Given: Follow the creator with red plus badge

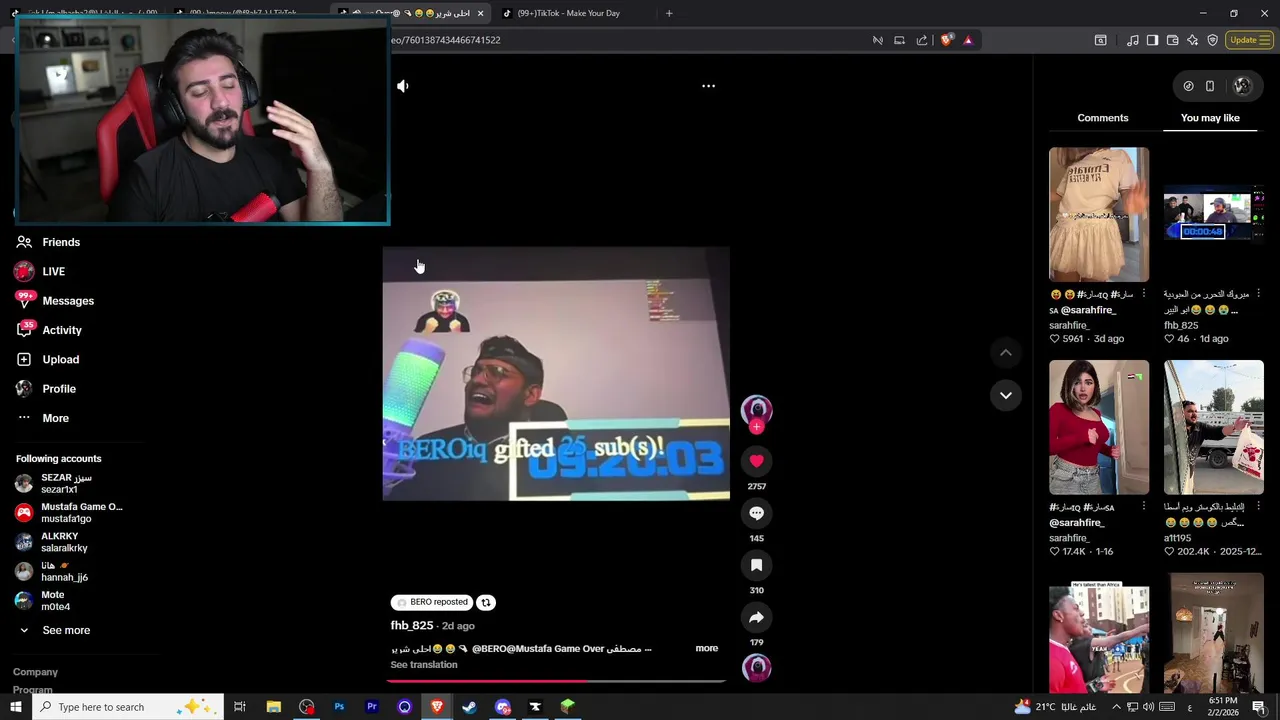Looking at the screenshot, I should pos(756,427).
